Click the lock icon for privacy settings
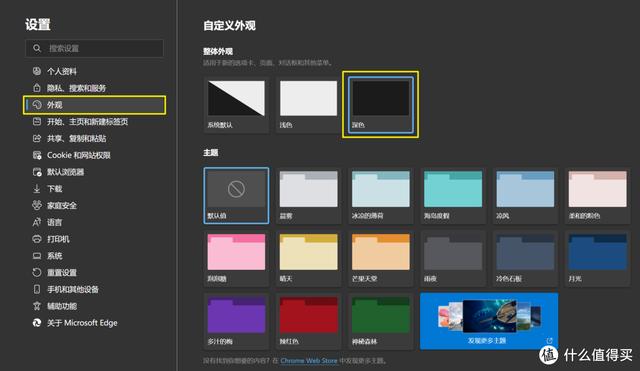This screenshot has height=371, width=640. (x=37, y=88)
